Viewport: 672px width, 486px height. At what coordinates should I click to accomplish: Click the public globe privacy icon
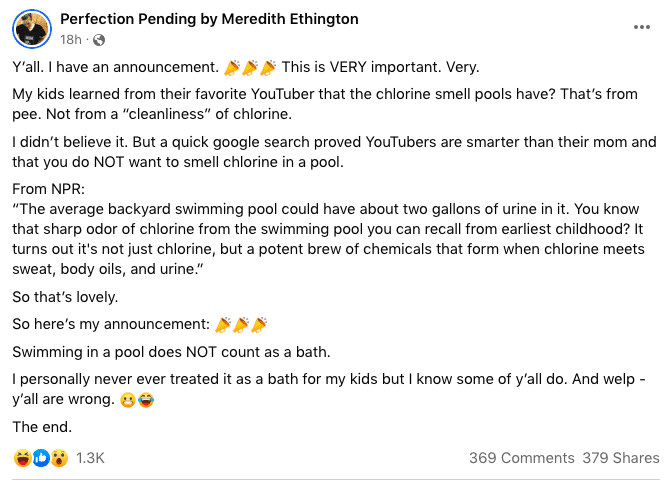point(99,40)
